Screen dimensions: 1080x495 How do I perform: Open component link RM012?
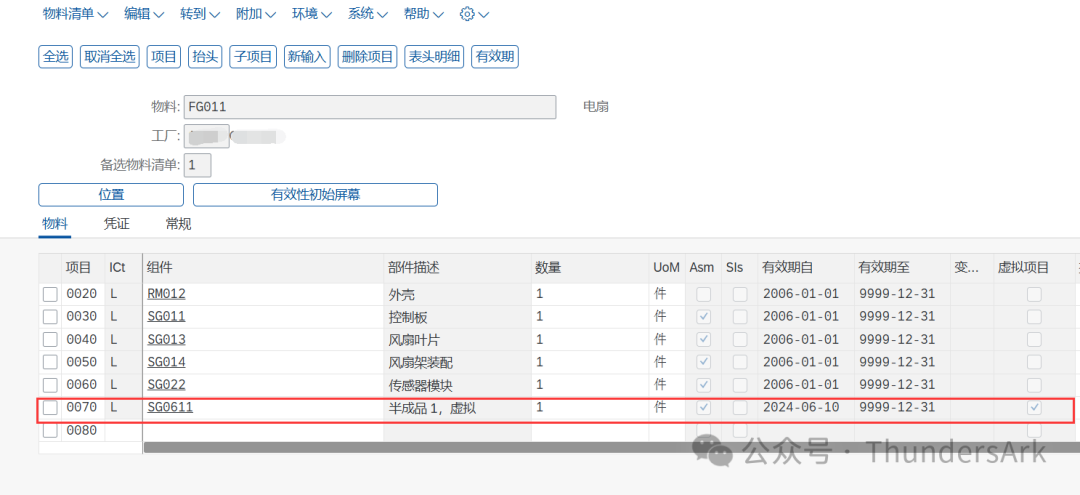point(166,294)
